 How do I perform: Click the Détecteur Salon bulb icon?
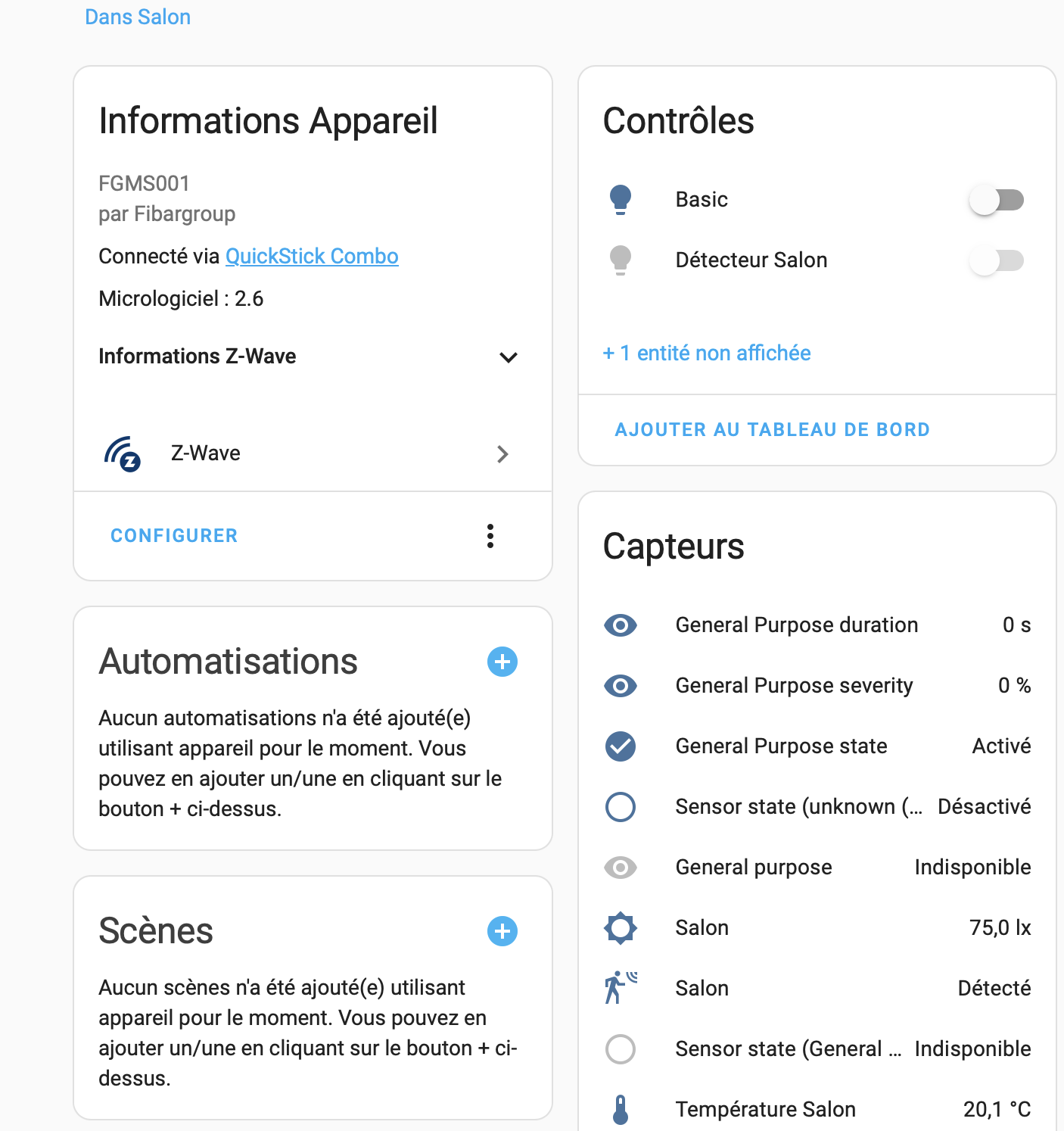(621, 260)
